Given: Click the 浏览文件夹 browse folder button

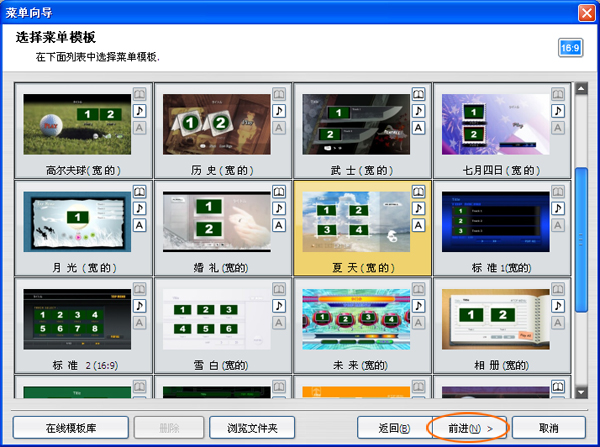Looking at the screenshot, I should (252, 428).
